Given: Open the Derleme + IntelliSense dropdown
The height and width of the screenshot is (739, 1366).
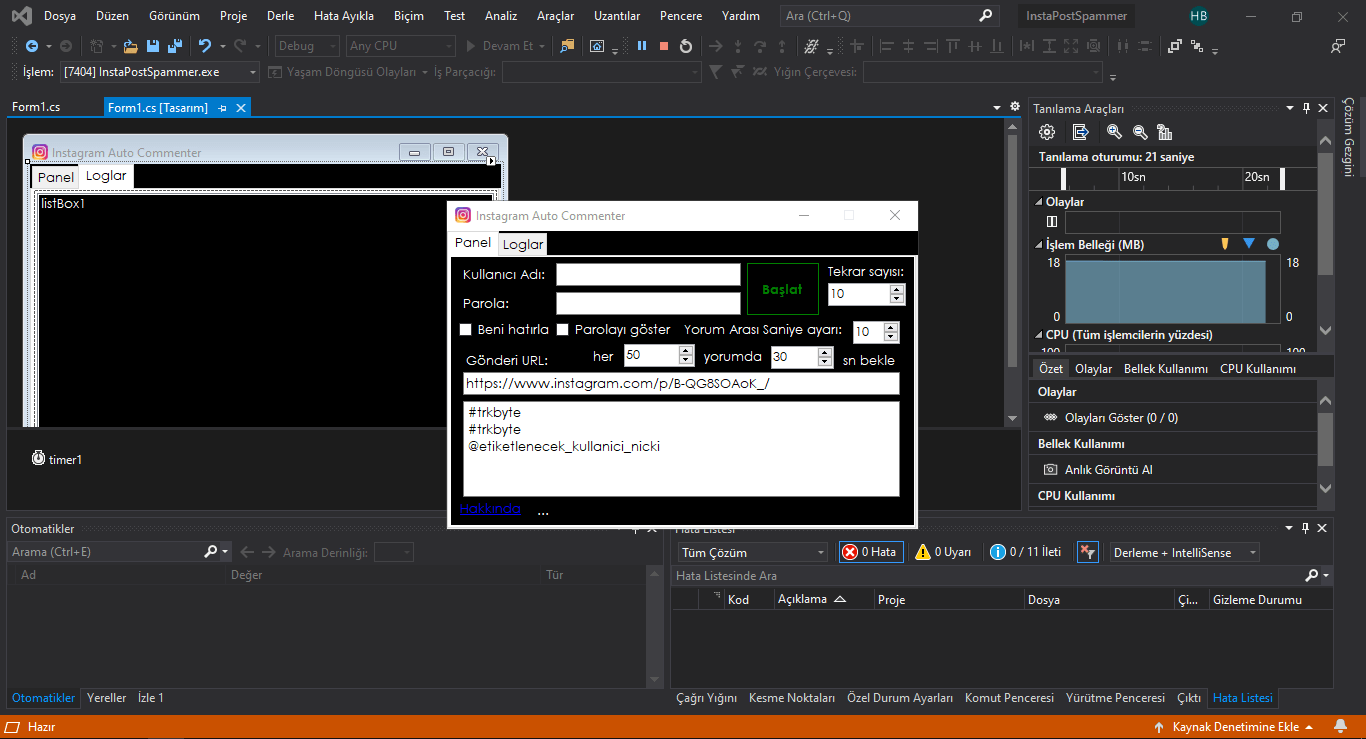Looking at the screenshot, I should 1185,552.
